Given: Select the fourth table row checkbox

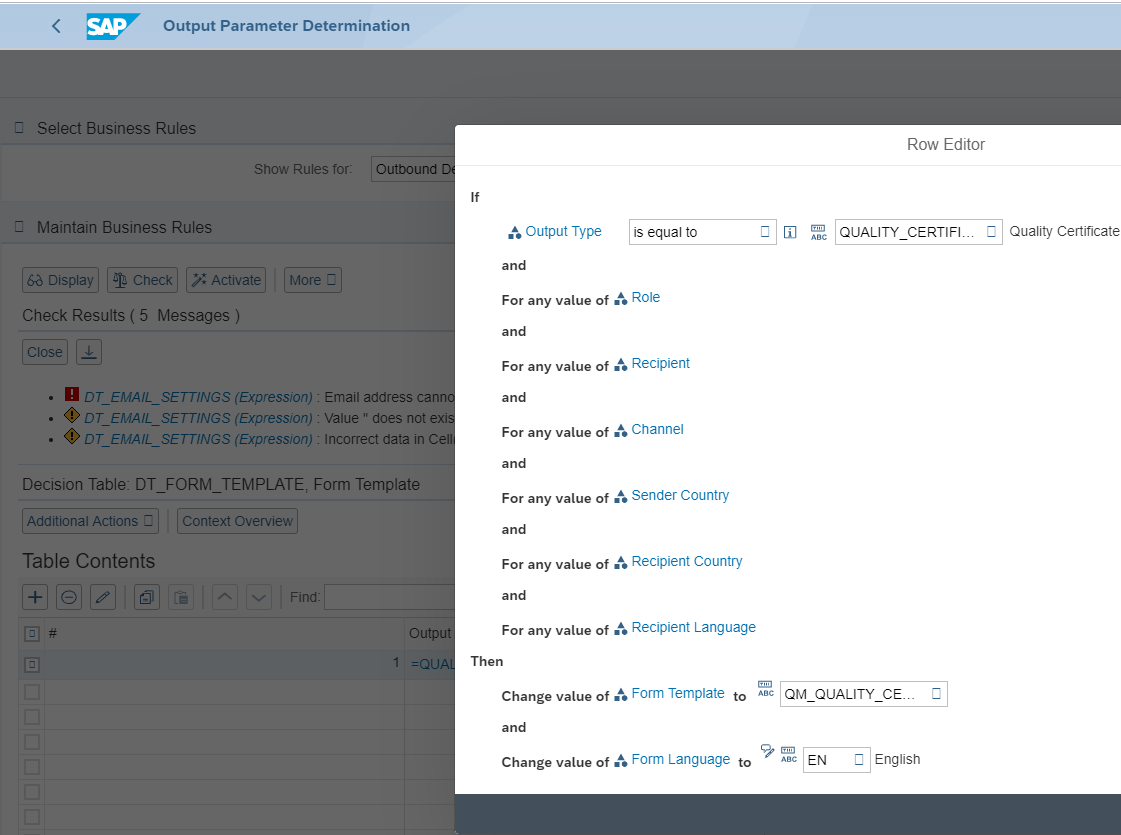Looking at the screenshot, I should pos(32,742).
